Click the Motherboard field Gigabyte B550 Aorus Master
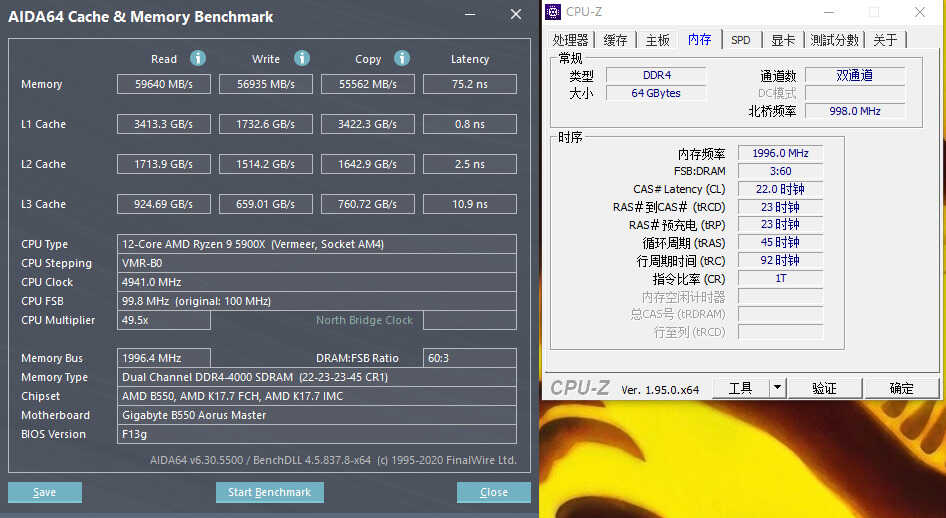The height and width of the screenshot is (518, 946). pyautogui.click(x=317, y=415)
